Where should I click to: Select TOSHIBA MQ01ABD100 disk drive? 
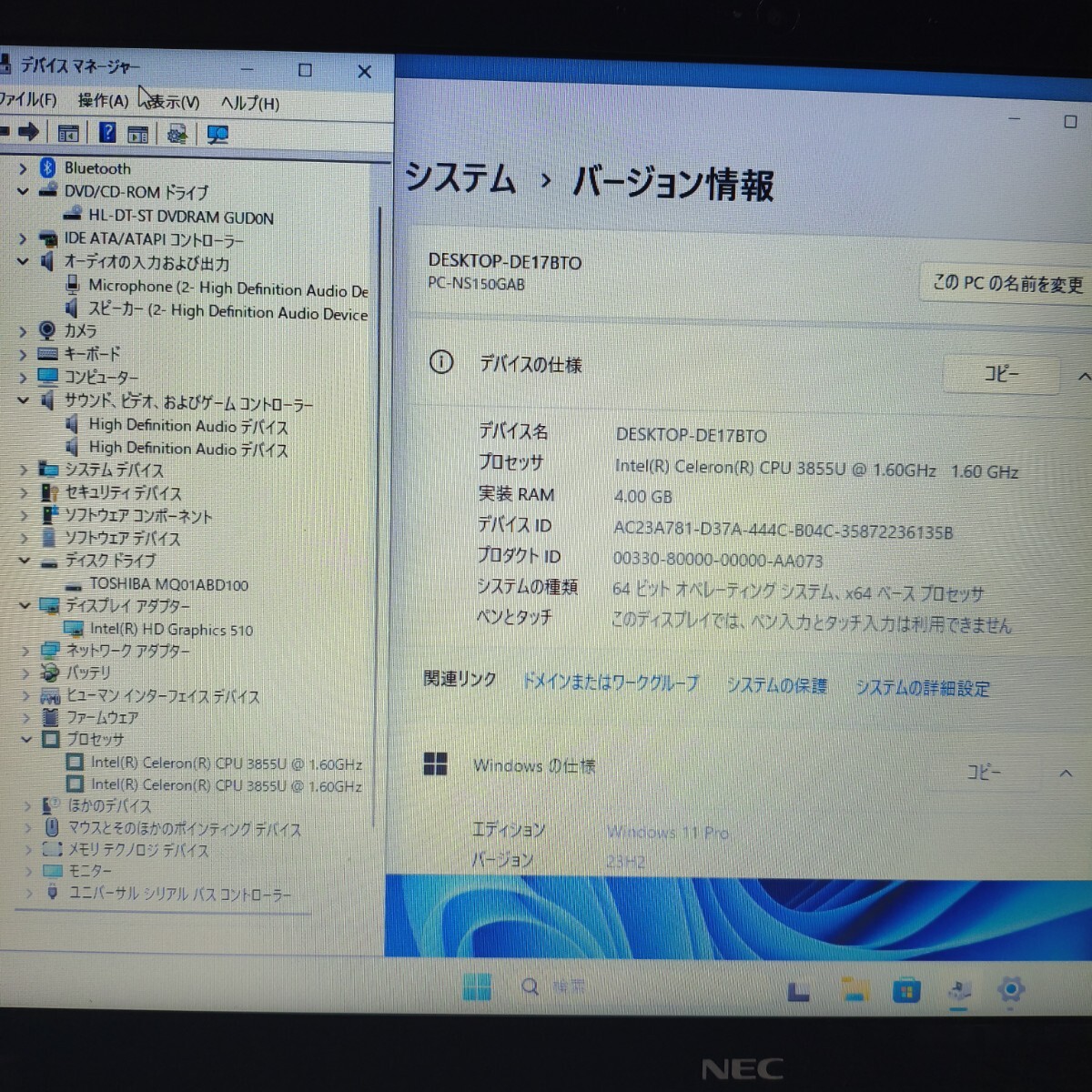tap(168, 584)
